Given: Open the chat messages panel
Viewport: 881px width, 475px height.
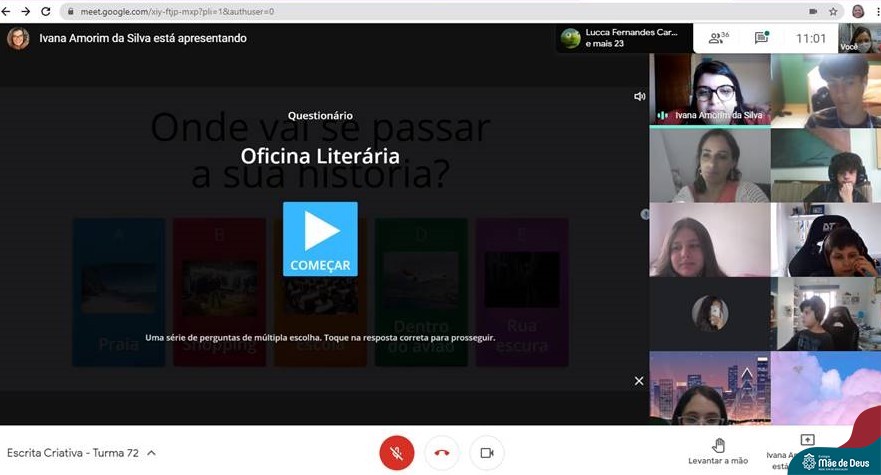Looking at the screenshot, I should tap(761, 38).
